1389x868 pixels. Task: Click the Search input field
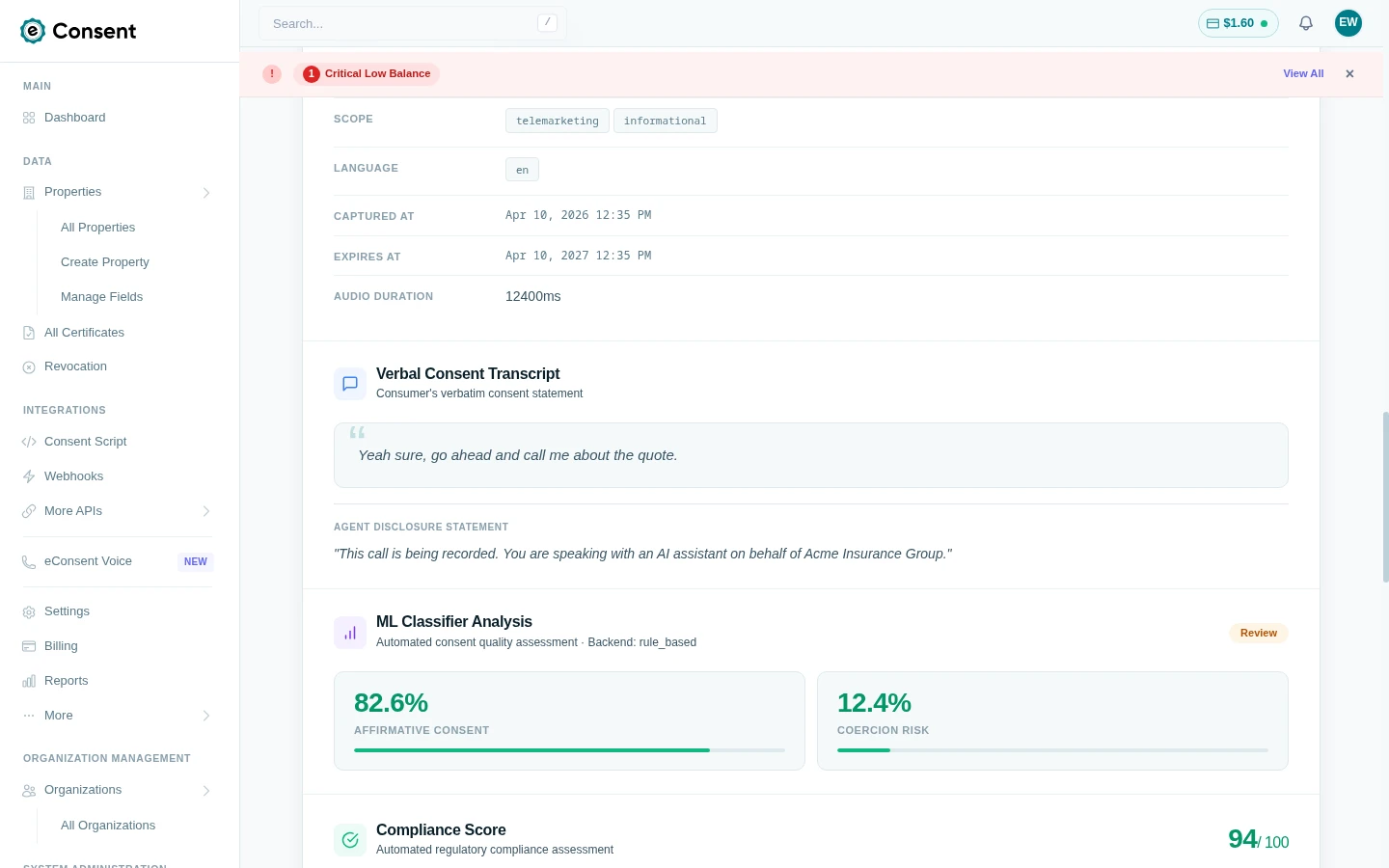(405, 23)
